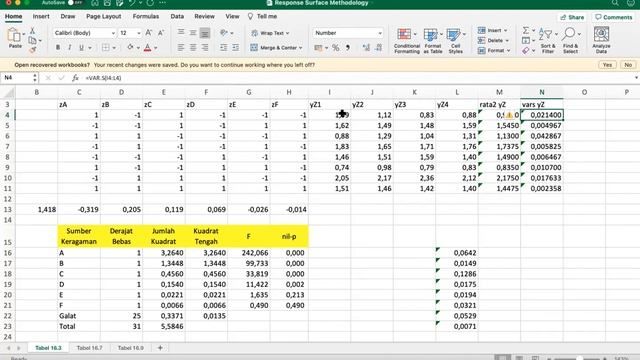Open the Formulas tab
640x360 pixels.
point(146,16)
